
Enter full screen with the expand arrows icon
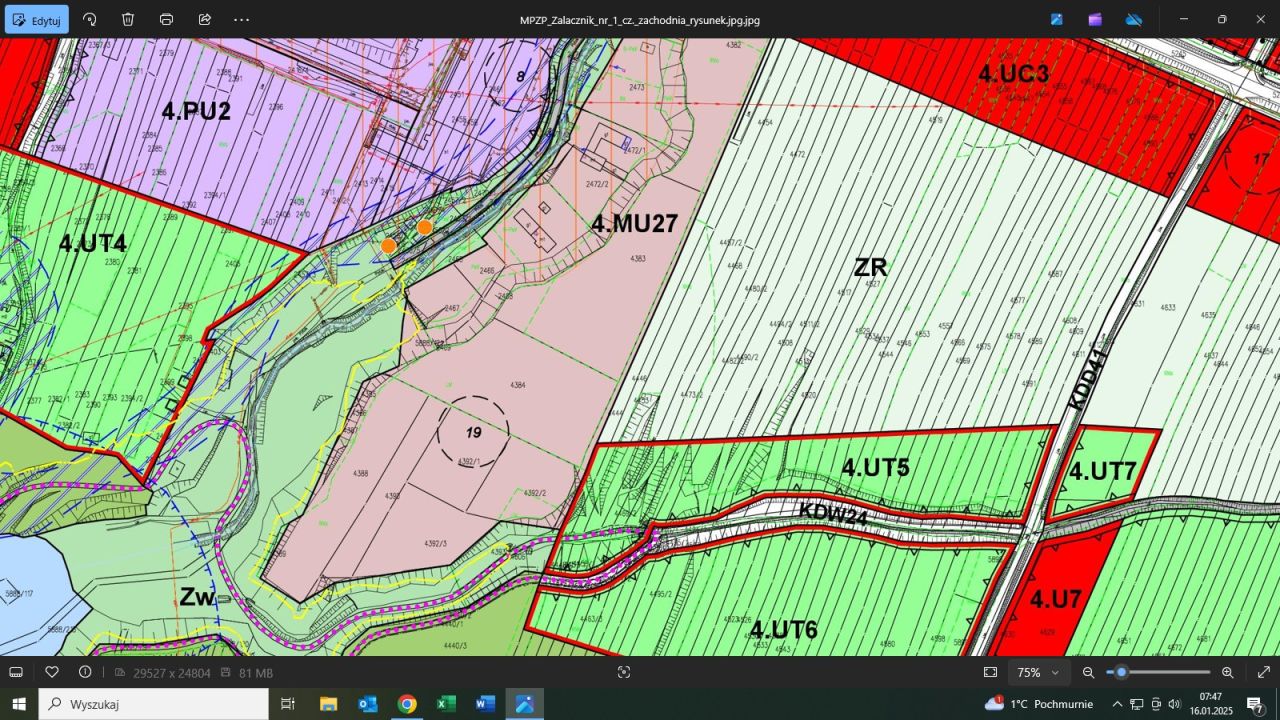pos(1263,673)
